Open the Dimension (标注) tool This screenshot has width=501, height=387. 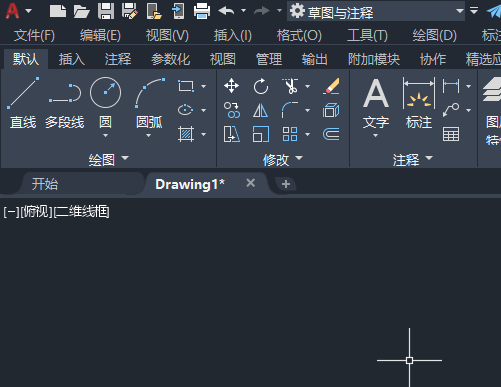419,103
